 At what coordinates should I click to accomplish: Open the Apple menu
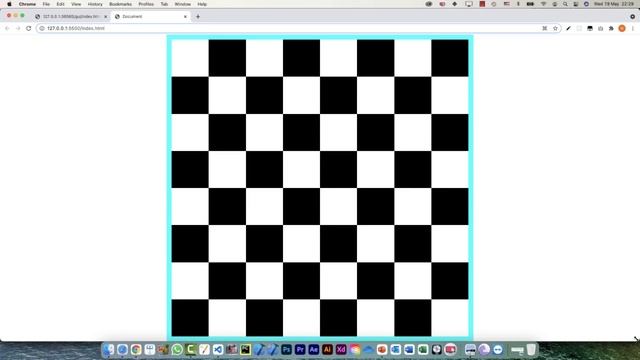9,4
